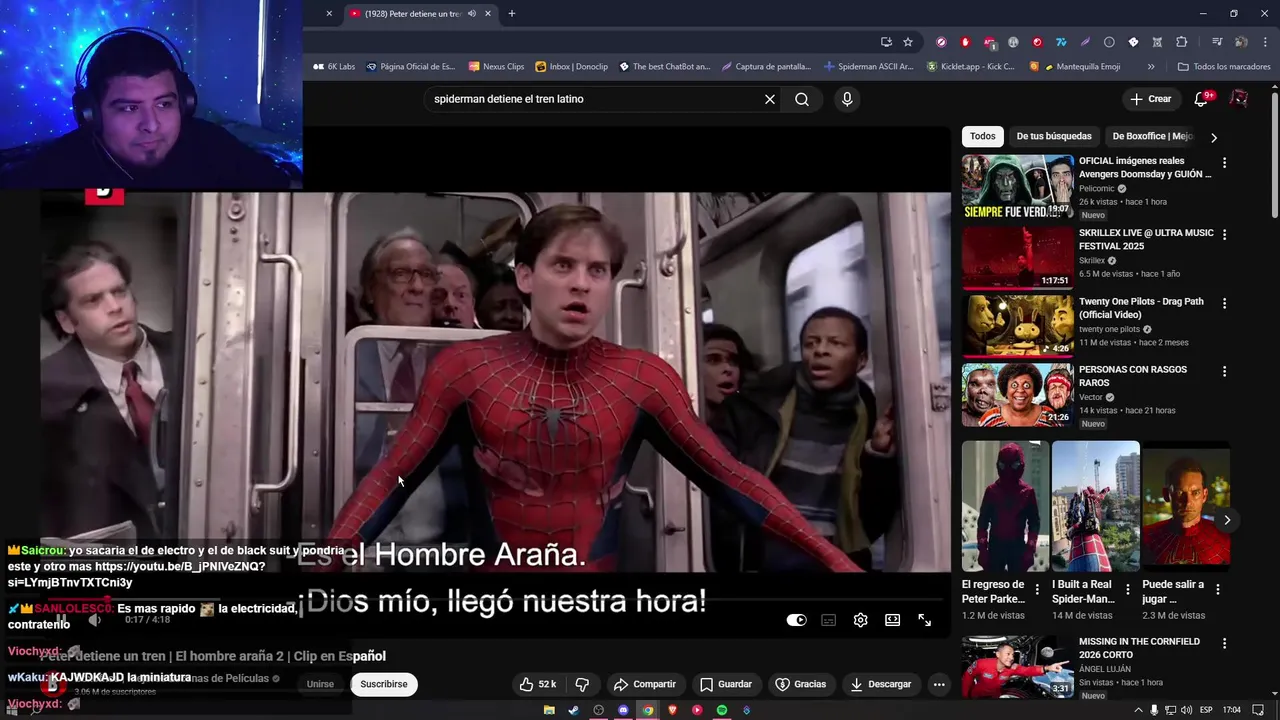Open Steam from the taskbar
Viewport: 1280px width, 720px height.
pos(573,710)
